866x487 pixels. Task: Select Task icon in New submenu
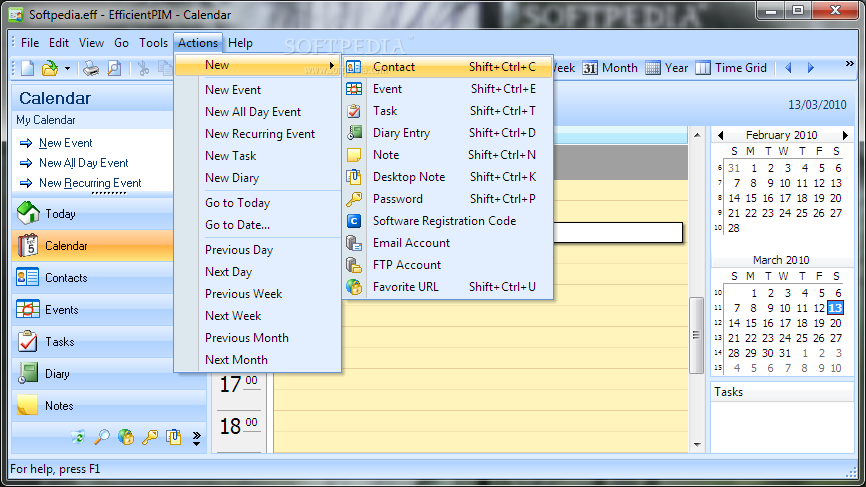(x=353, y=111)
